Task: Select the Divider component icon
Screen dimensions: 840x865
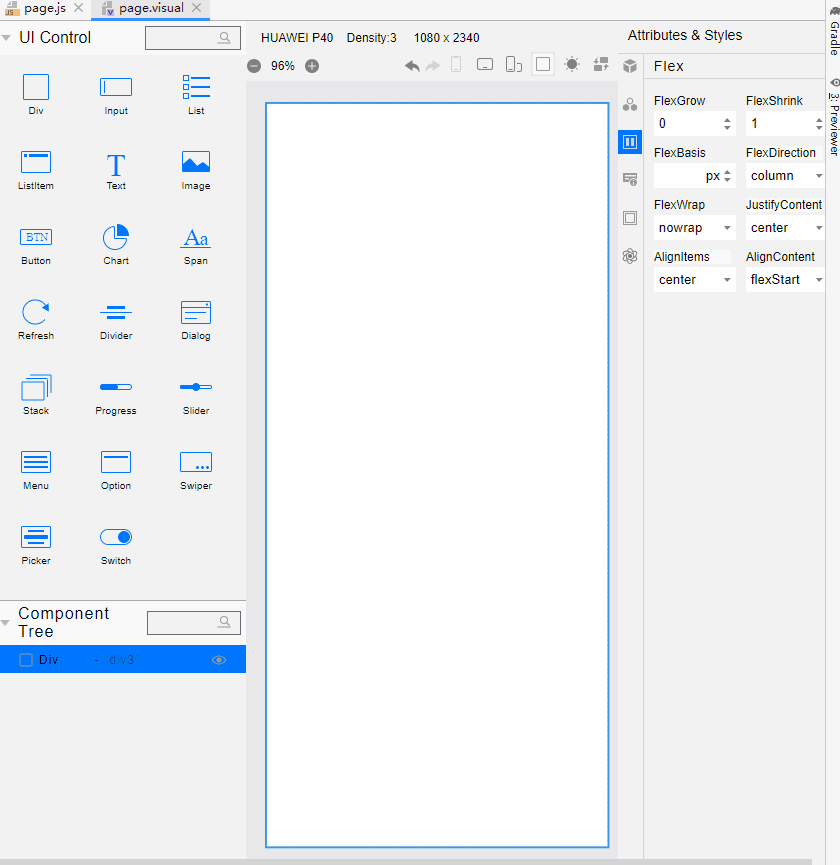Action: 116,313
